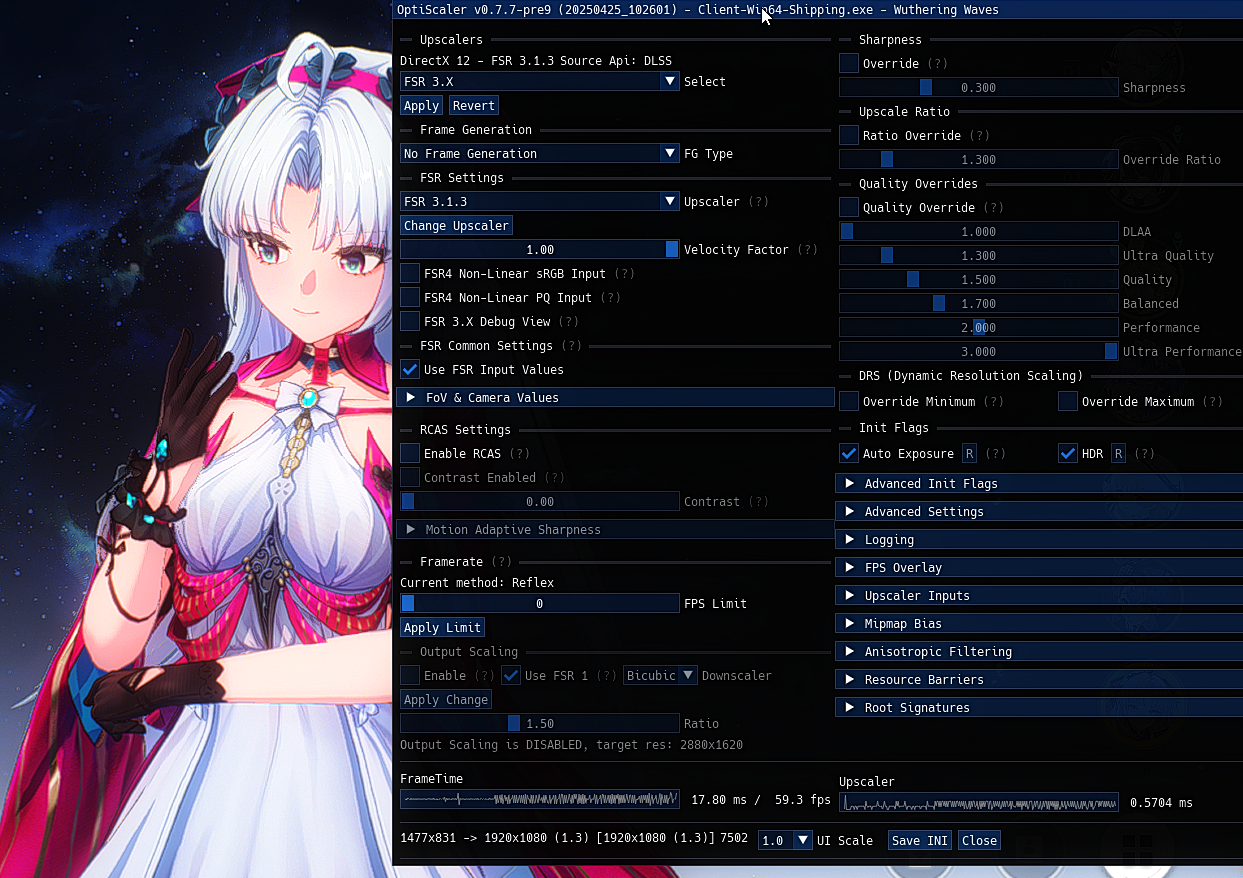Viewport: 1243px width, 878px height.
Task: Uncheck Use FSR Input Values
Action: (x=410, y=369)
